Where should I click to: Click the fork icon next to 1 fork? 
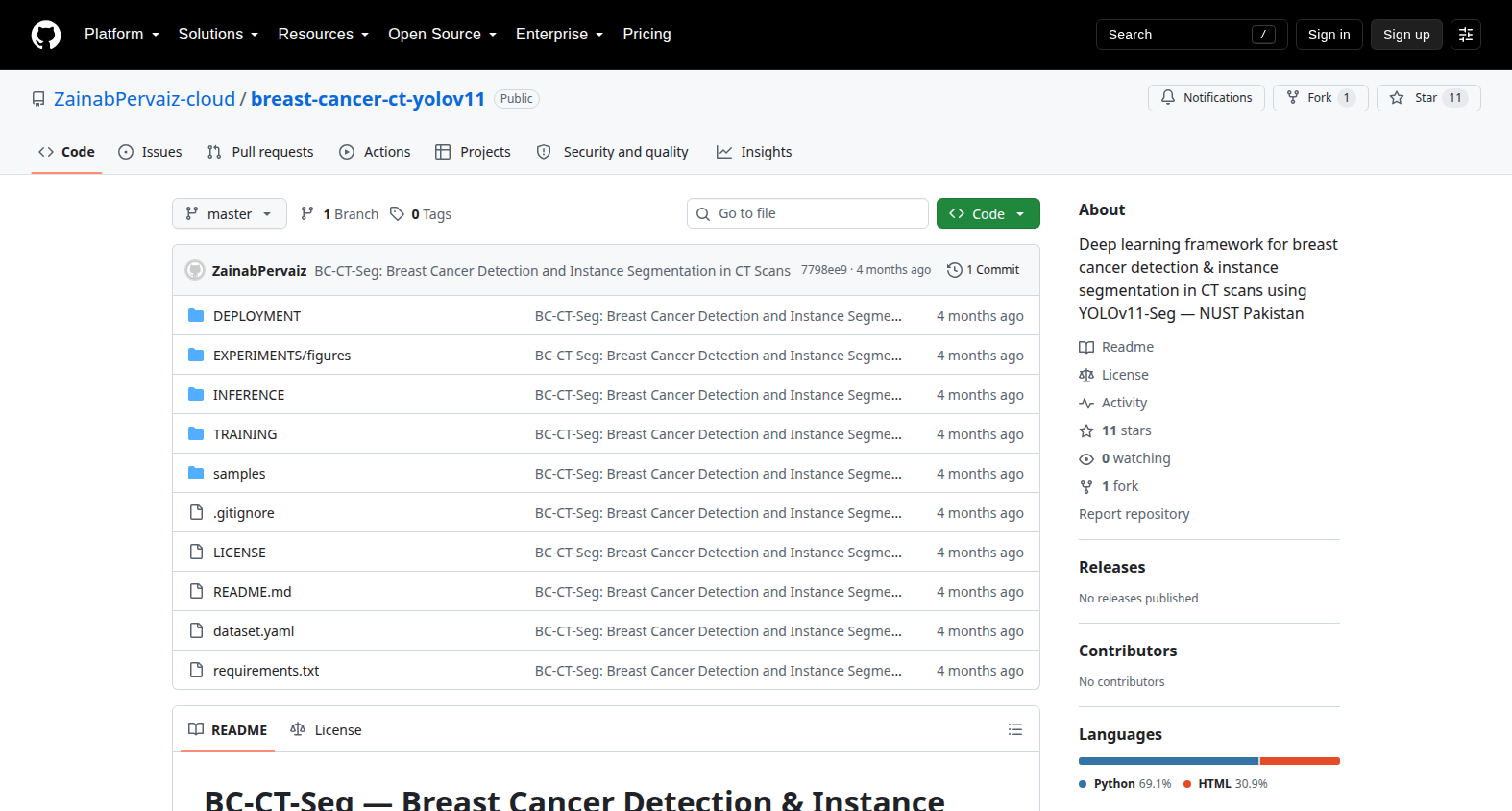(1086, 486)
